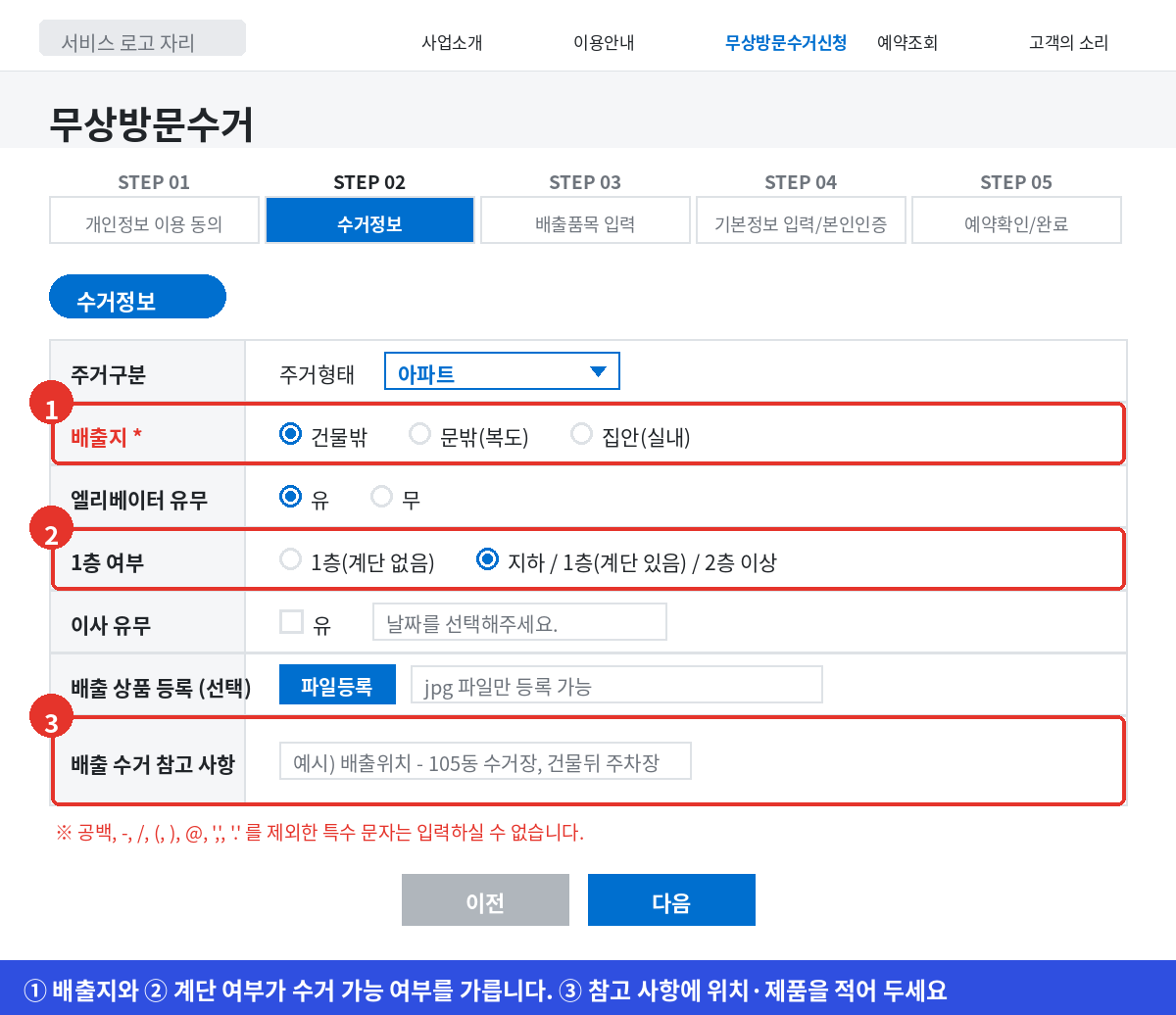Open the 고객의 소리 menu
Image resolution: width=1176 pixels, height=1015 pixels.
pos(1068,43)
